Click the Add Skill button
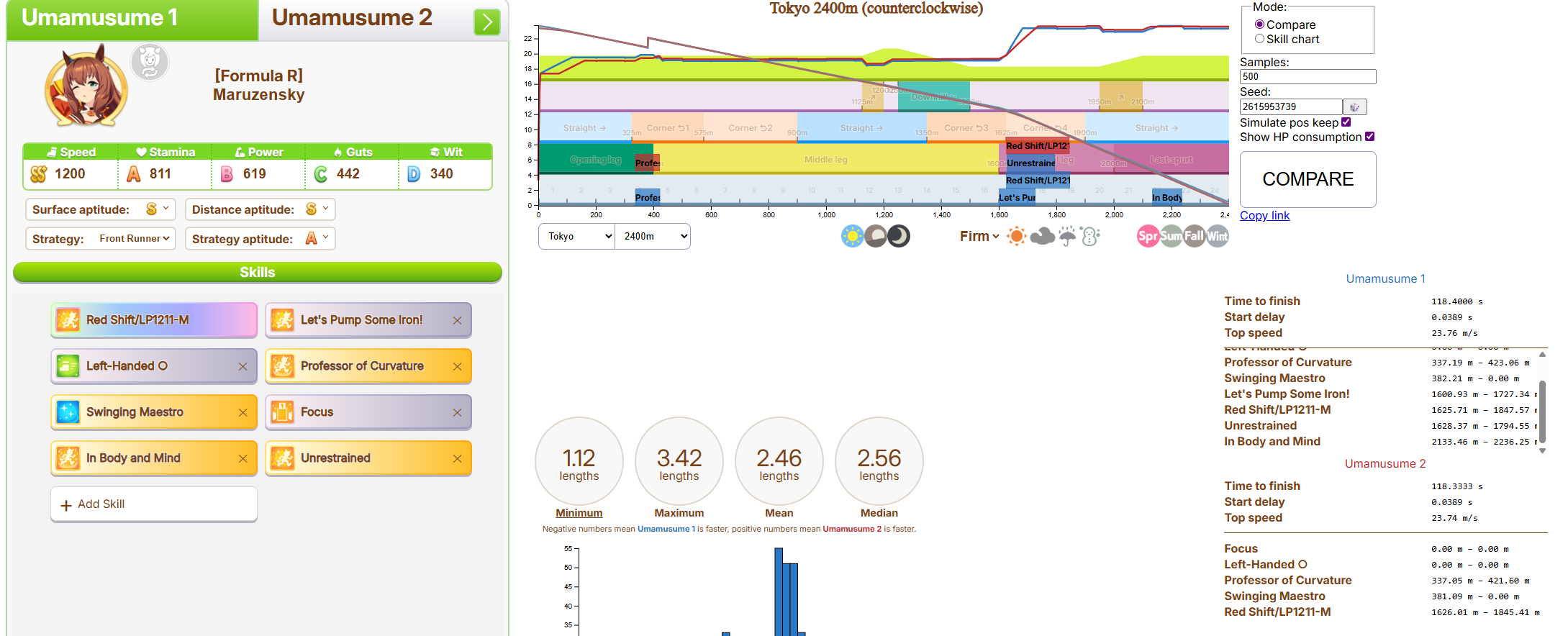The width and height of the screenshot is (1568, 636). pyautogui.click(x=154, y=504)
